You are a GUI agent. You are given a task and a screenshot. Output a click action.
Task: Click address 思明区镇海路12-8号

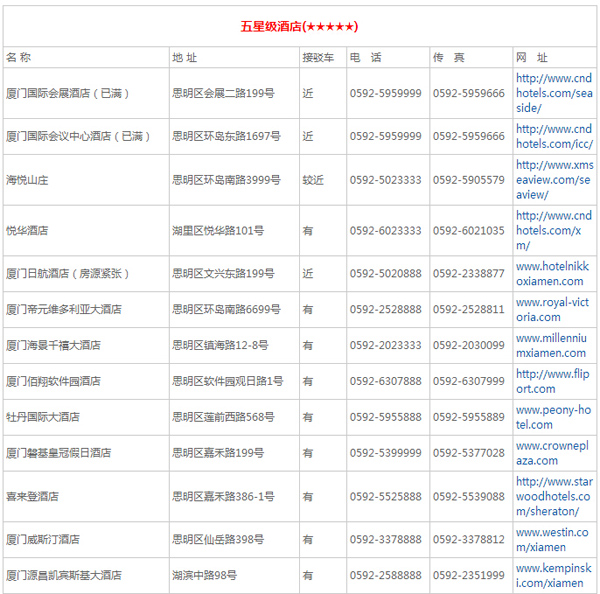coord(220,345)
